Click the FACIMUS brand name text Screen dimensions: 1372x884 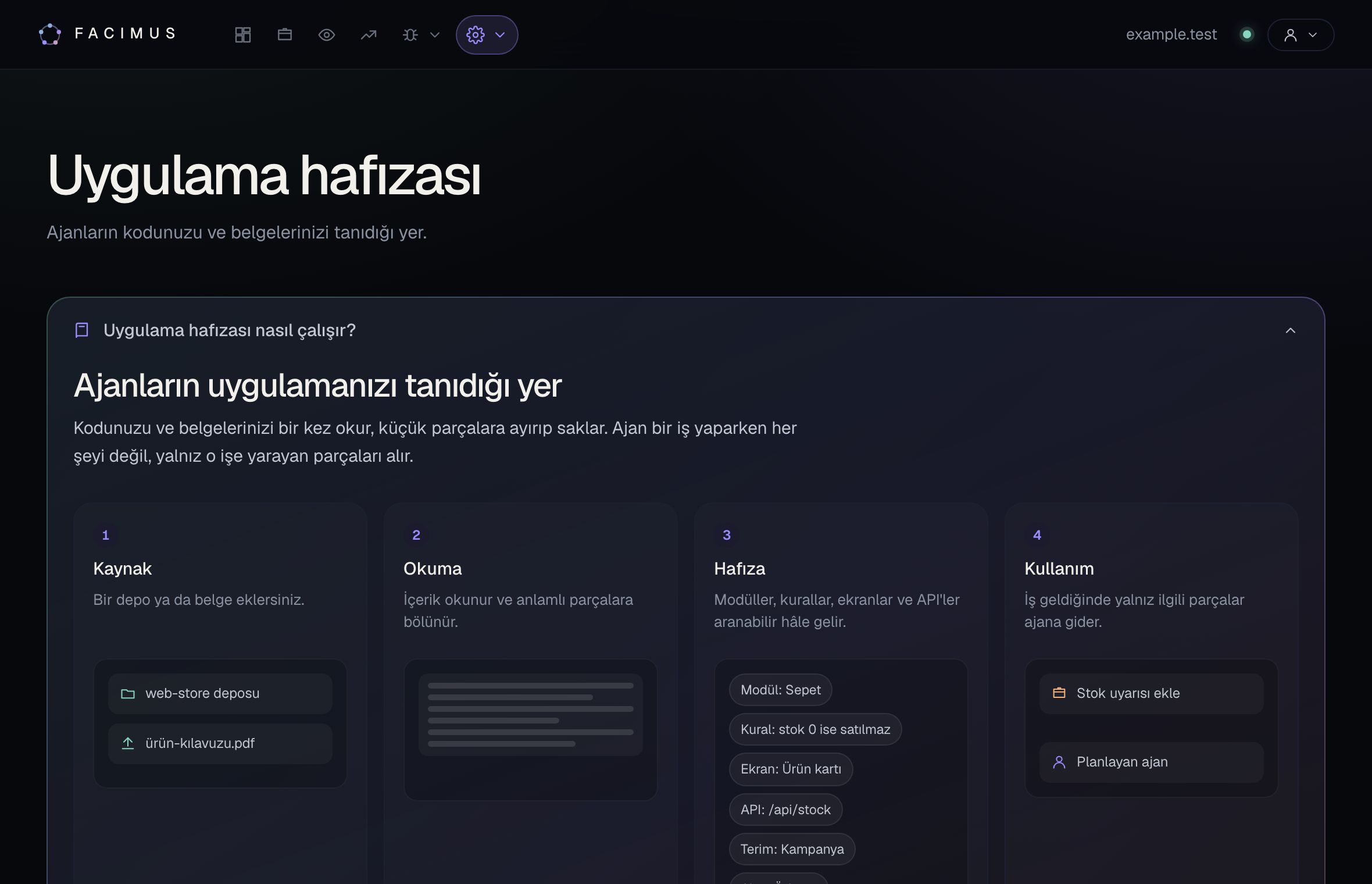[x=125, y=34]
